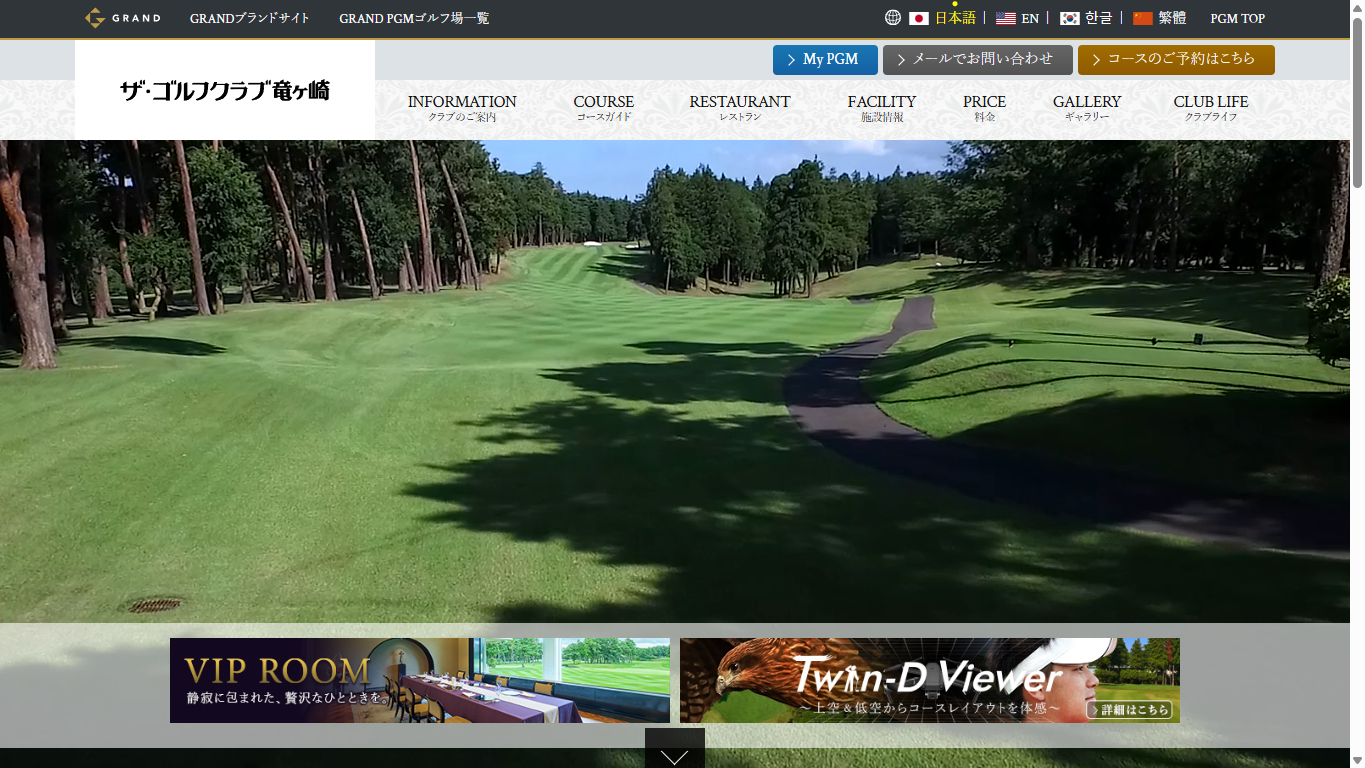Click the page vertical scrollbar thumb
The width and height of the screenshot is (1365, 768).
tap(1357, 102)
